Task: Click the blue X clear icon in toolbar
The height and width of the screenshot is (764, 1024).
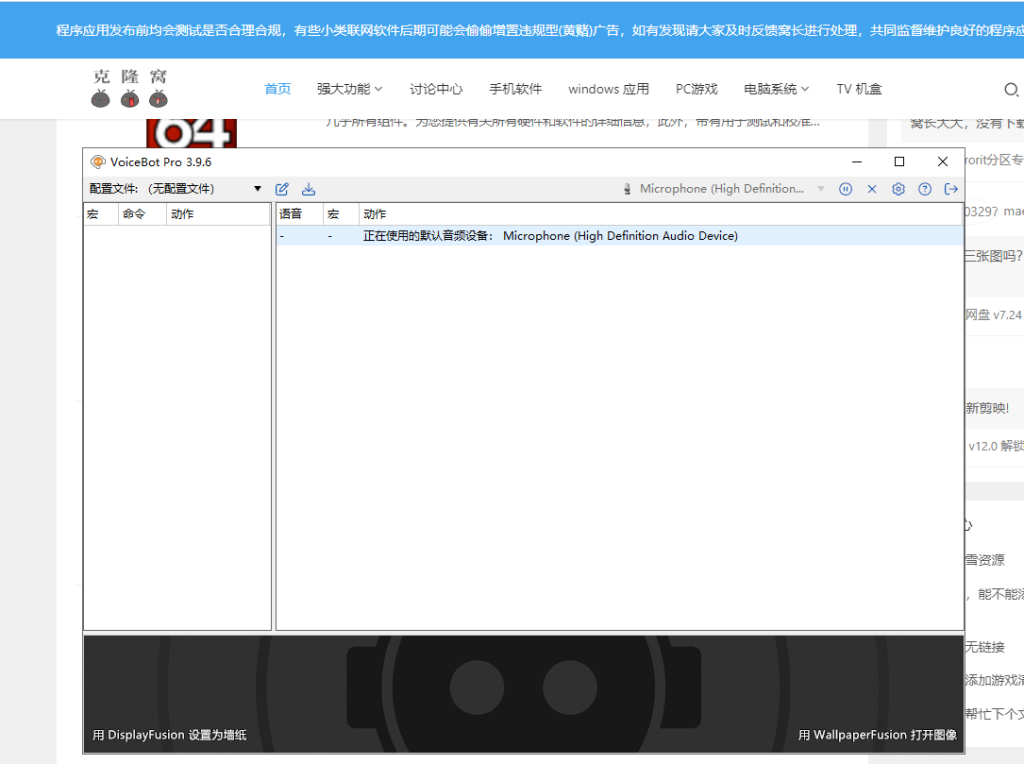Action: coord(872,189)
